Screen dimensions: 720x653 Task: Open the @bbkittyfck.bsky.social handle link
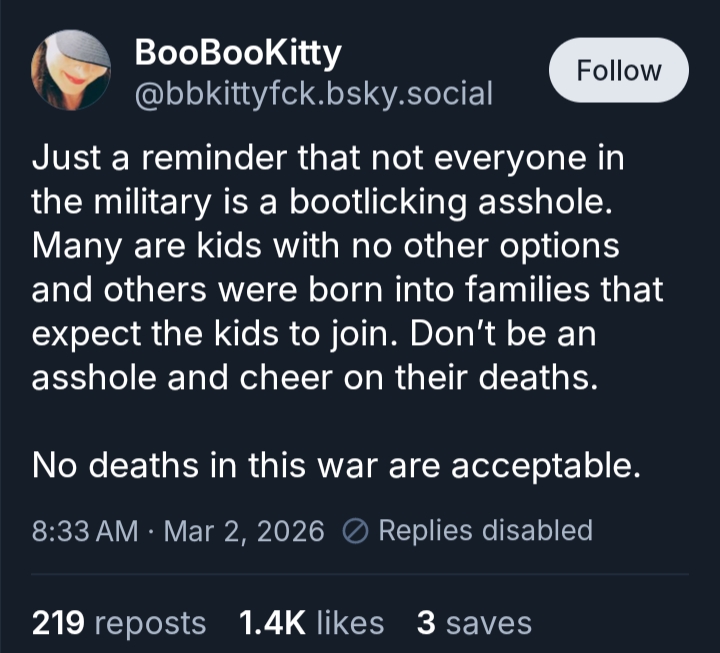313,93
